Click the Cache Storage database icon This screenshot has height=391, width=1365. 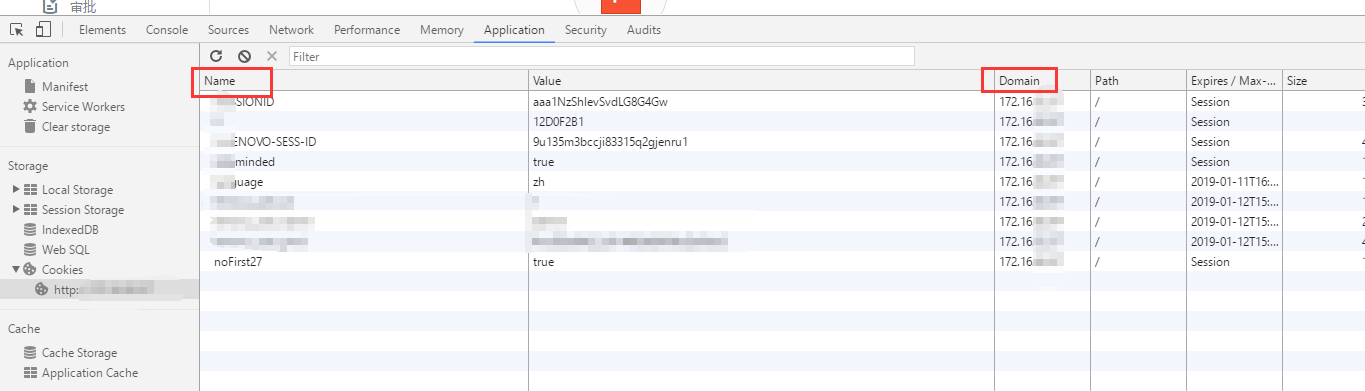tap(30, 353)
